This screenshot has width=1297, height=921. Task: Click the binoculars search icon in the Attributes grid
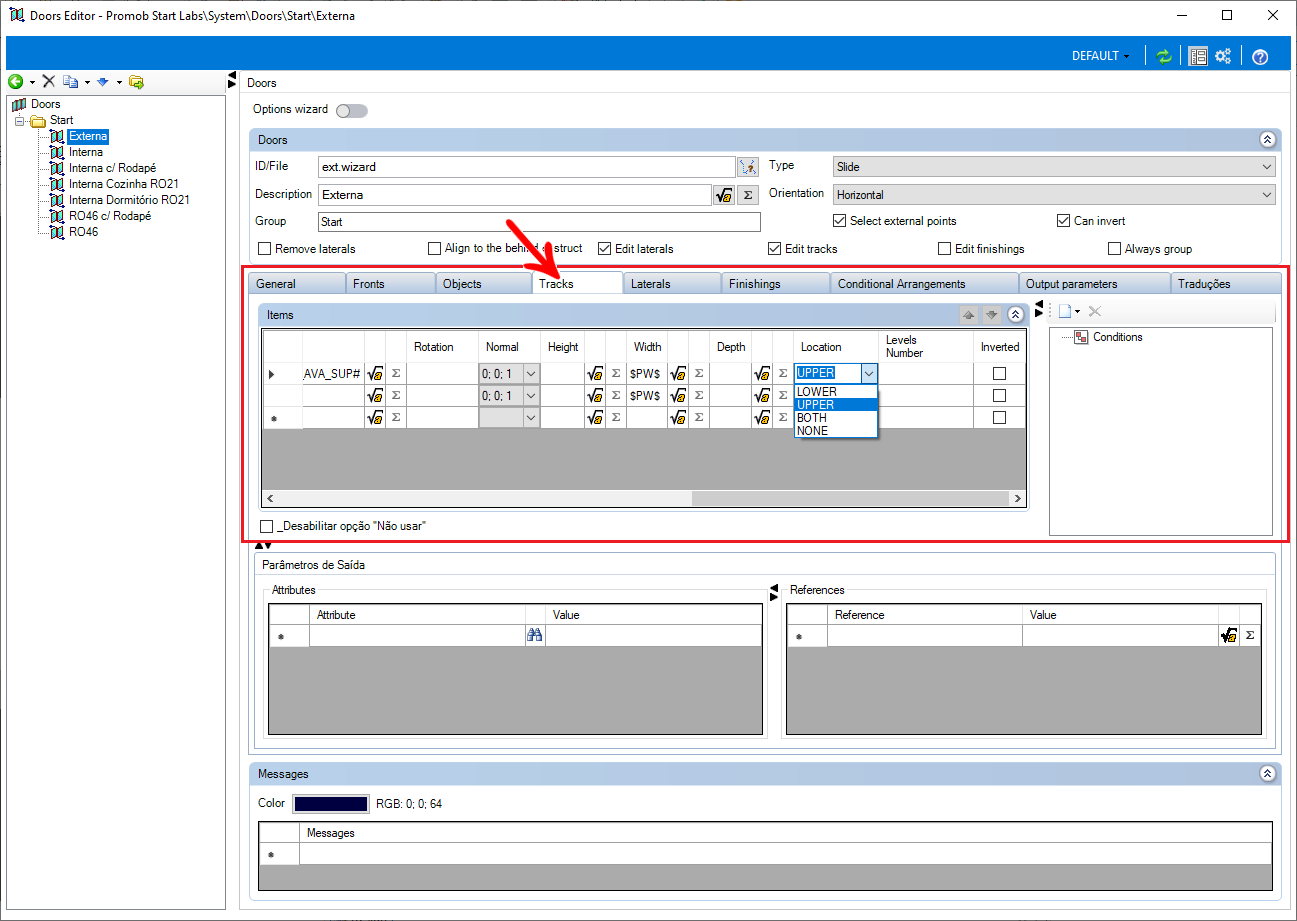(535, 635)
